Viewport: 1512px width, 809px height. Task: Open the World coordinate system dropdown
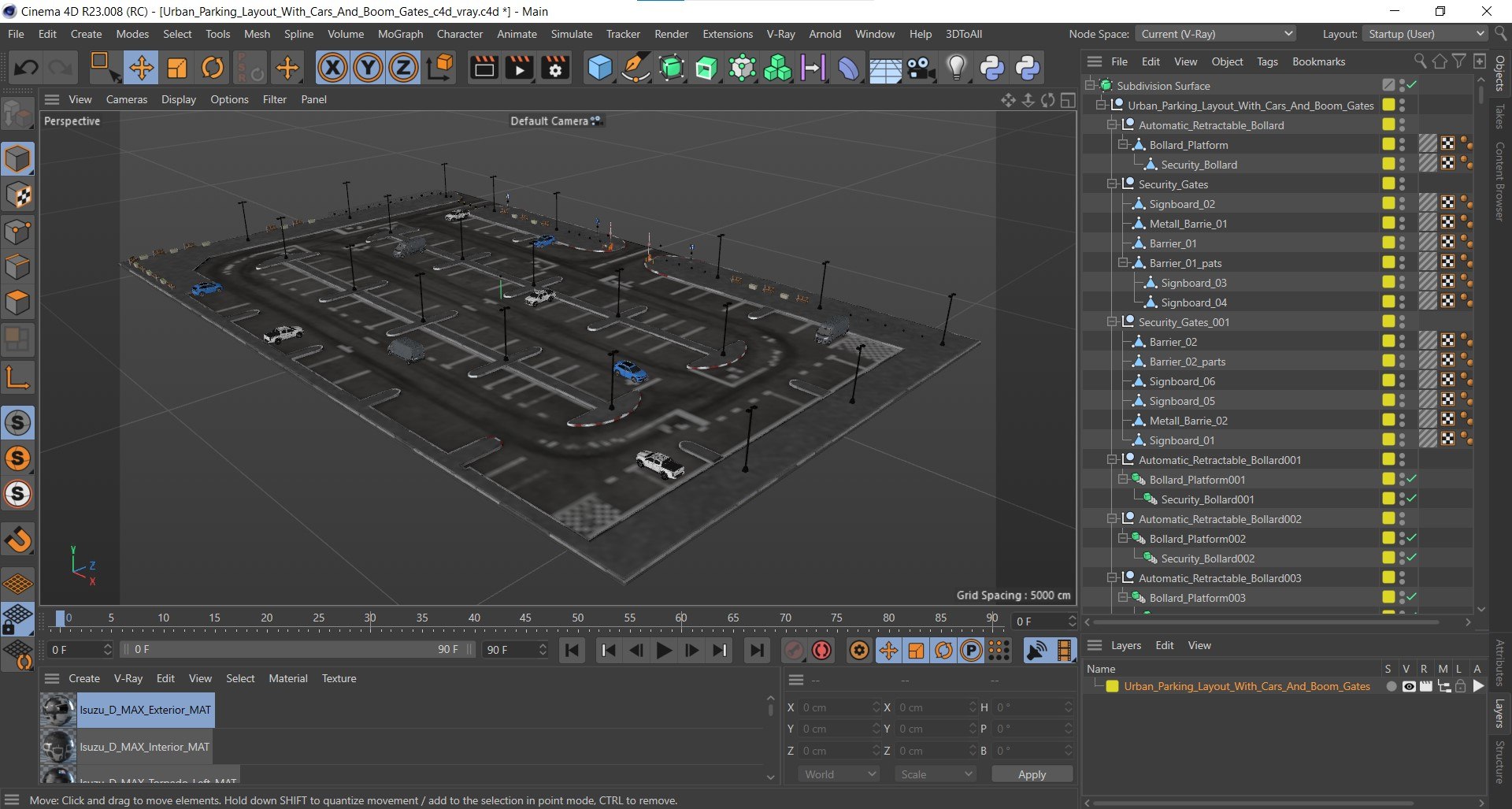[x=839, y=774]
